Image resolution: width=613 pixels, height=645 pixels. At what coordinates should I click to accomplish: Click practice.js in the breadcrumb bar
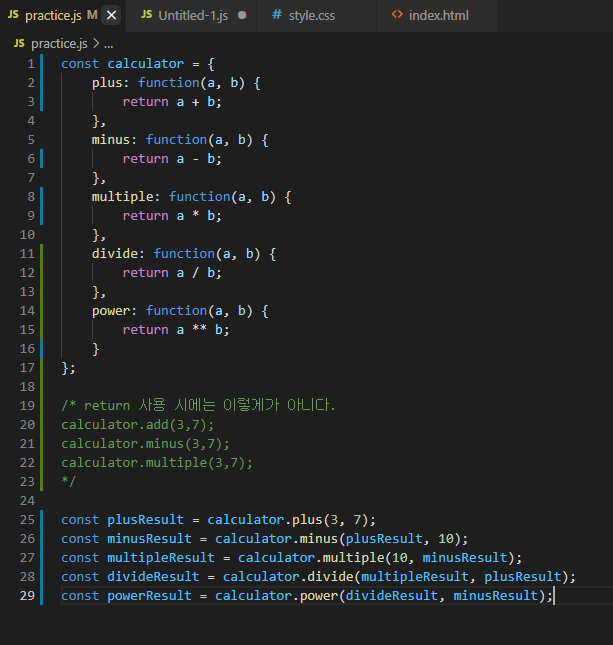click(x=59, y=44)
